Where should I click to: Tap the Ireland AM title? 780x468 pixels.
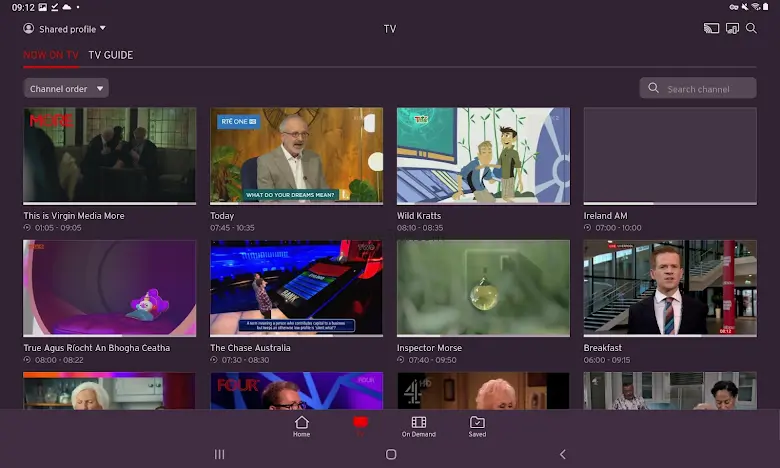605,216
